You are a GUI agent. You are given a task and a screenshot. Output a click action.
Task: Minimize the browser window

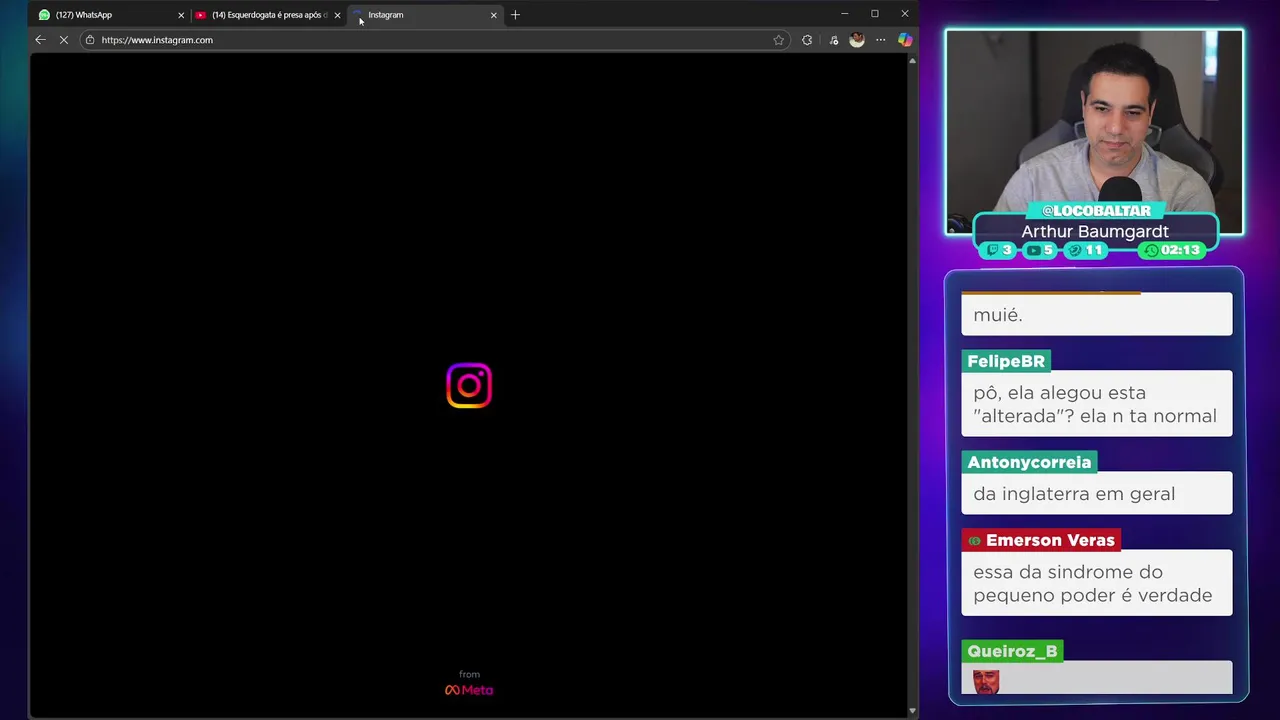pos(844,14)
